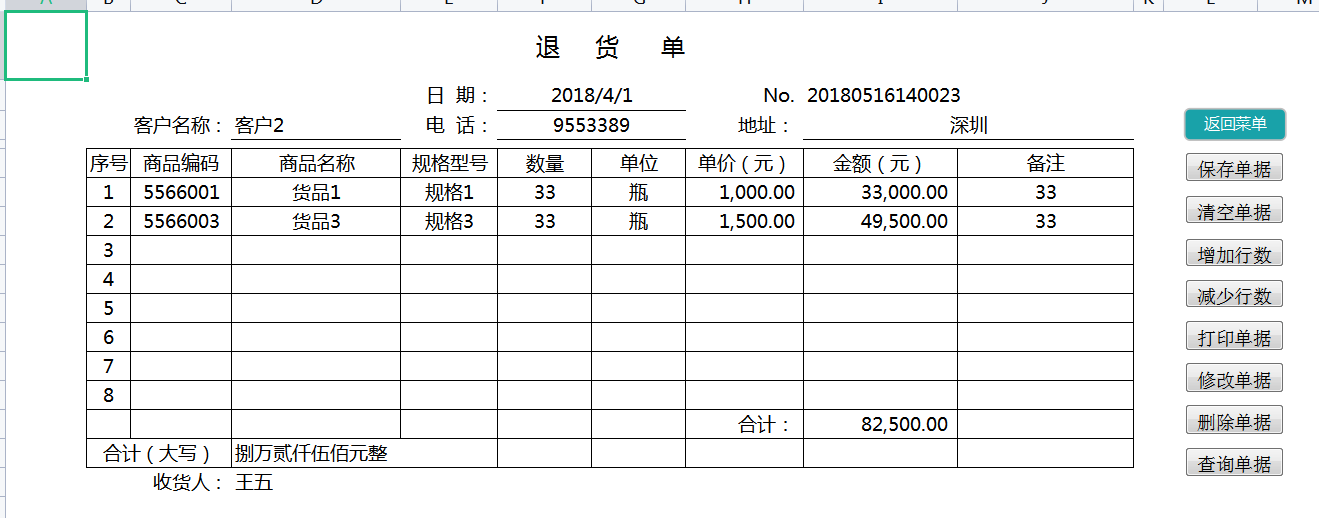This screenshot has width=1319, height=518.
Task: Click the 退货单 title
Action: [x=610, y=47]
